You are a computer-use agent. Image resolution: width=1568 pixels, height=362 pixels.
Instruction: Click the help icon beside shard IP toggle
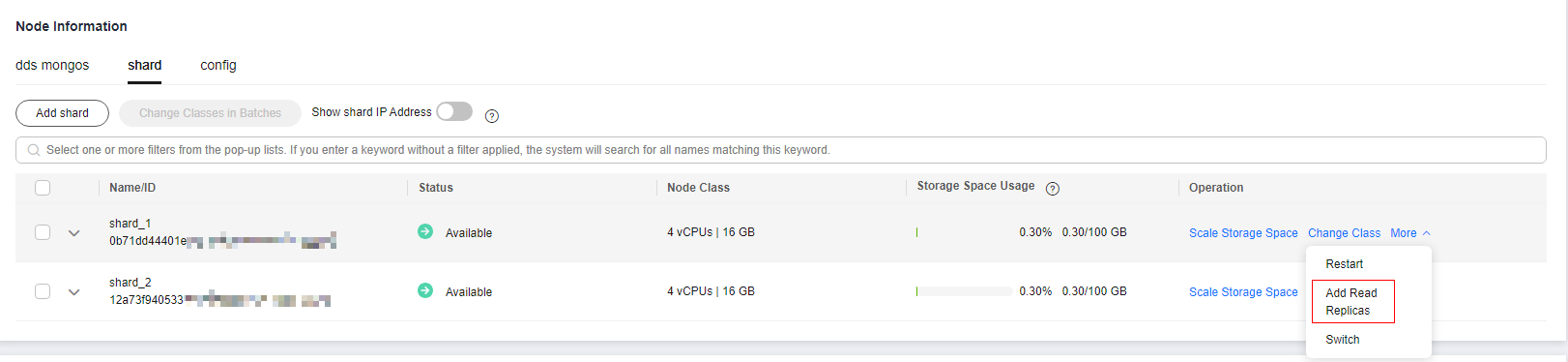coord(492,116)
